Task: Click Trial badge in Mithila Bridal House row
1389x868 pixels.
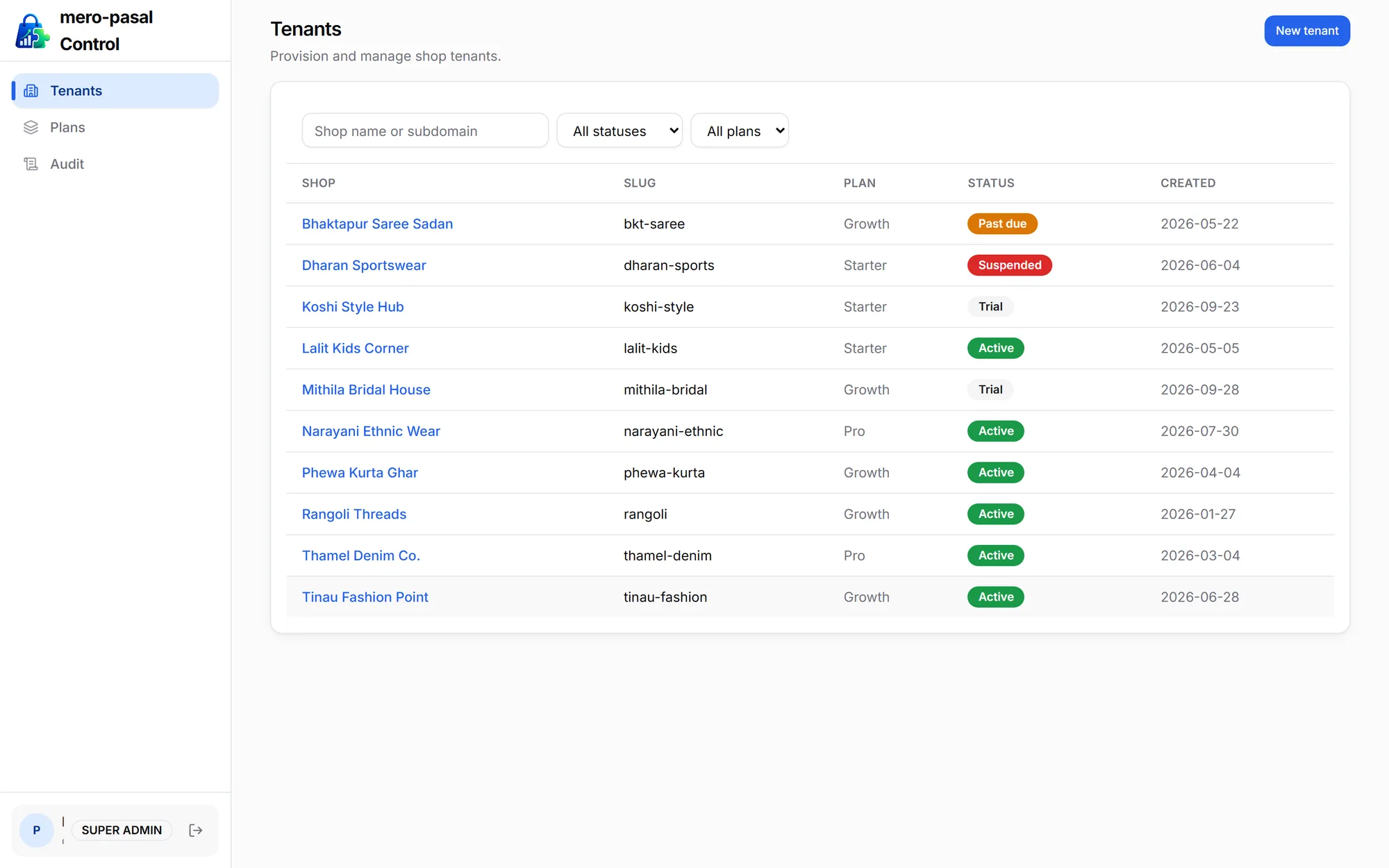Action: click(990, 390)
